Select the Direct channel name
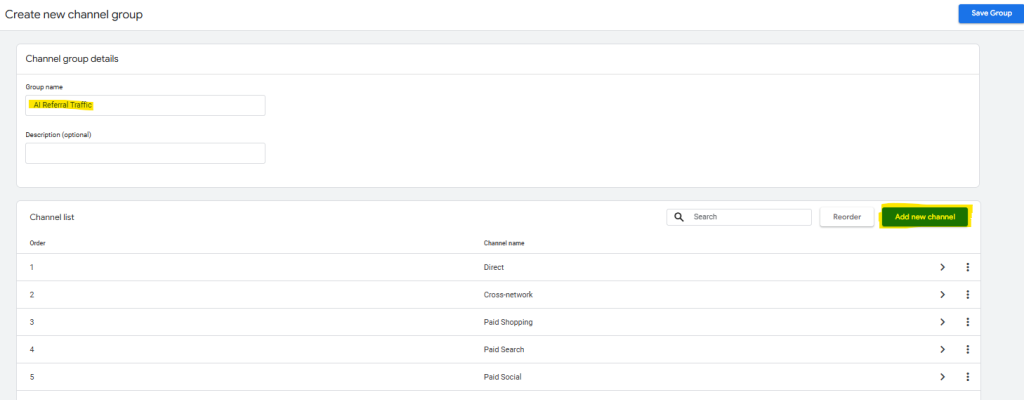 493,268
